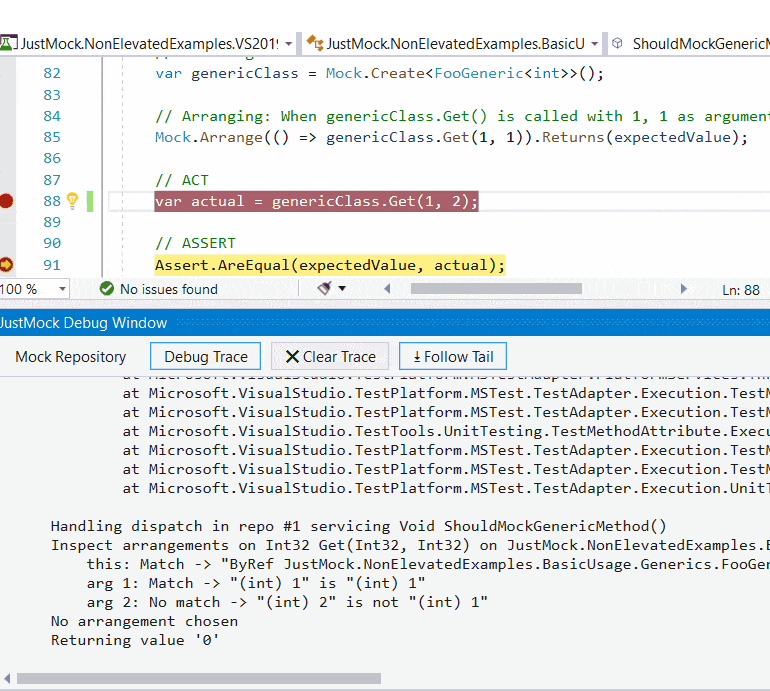Click line number 89 in gutter
Screen dimensions: 770x691
tap(52, 222)
